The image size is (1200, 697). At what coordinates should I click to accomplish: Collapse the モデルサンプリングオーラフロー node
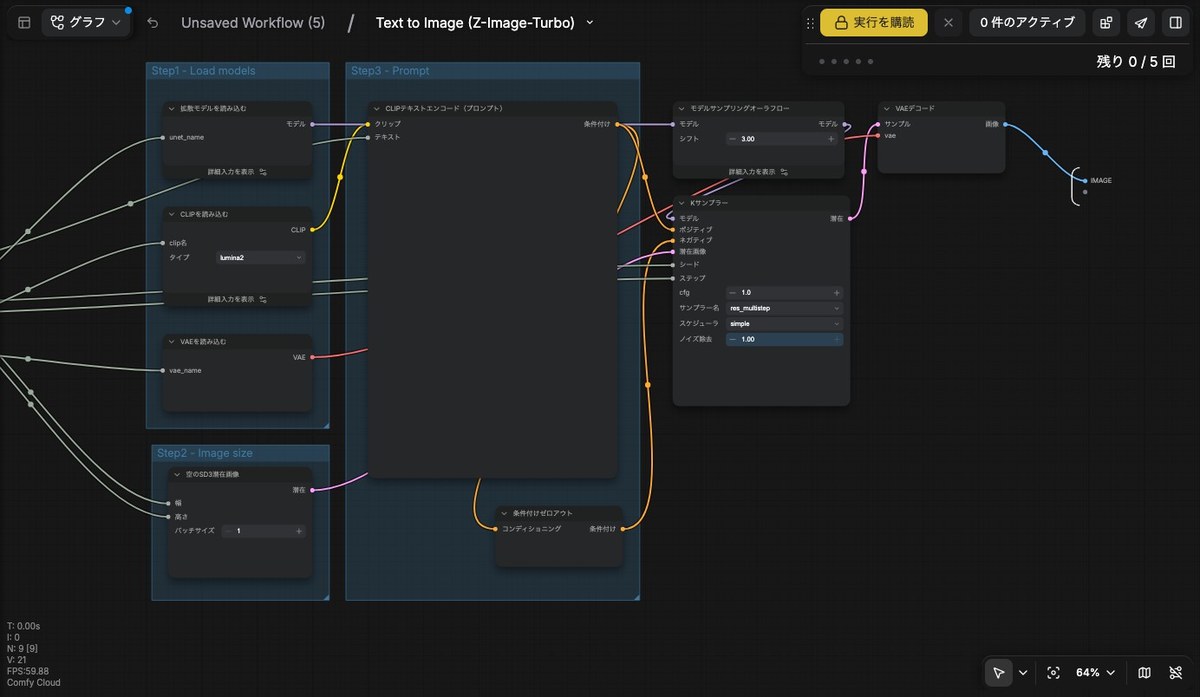[681, 108]
